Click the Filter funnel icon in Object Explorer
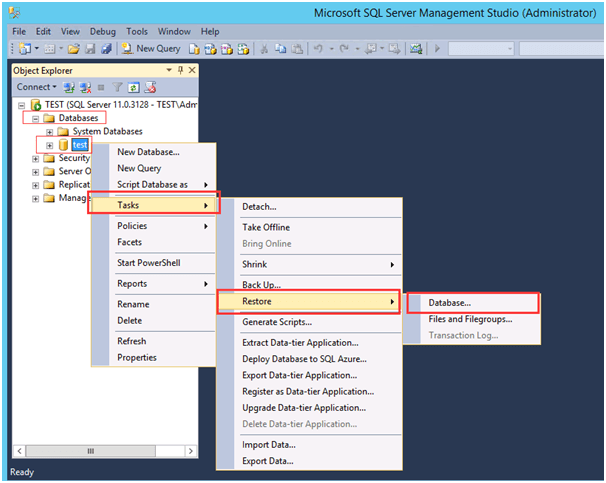This screenshot has height=483, width=606. pos(117,87)
